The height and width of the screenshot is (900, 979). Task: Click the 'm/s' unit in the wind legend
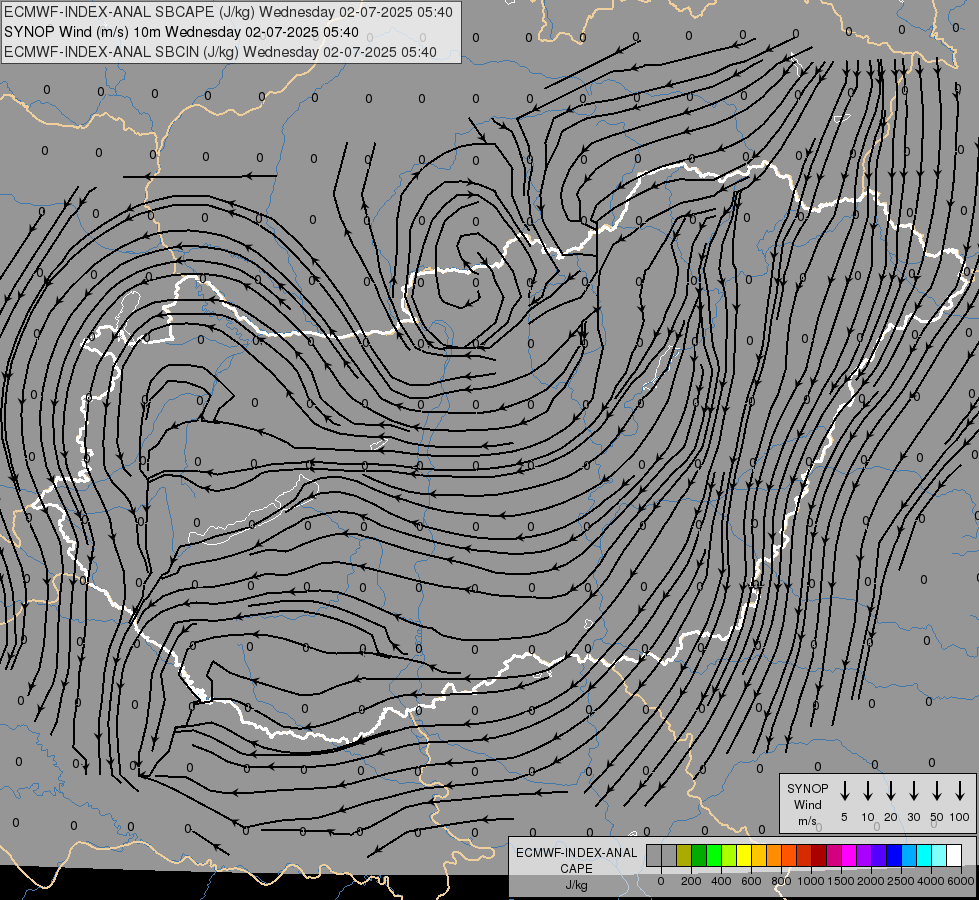[x=807, y=821]
